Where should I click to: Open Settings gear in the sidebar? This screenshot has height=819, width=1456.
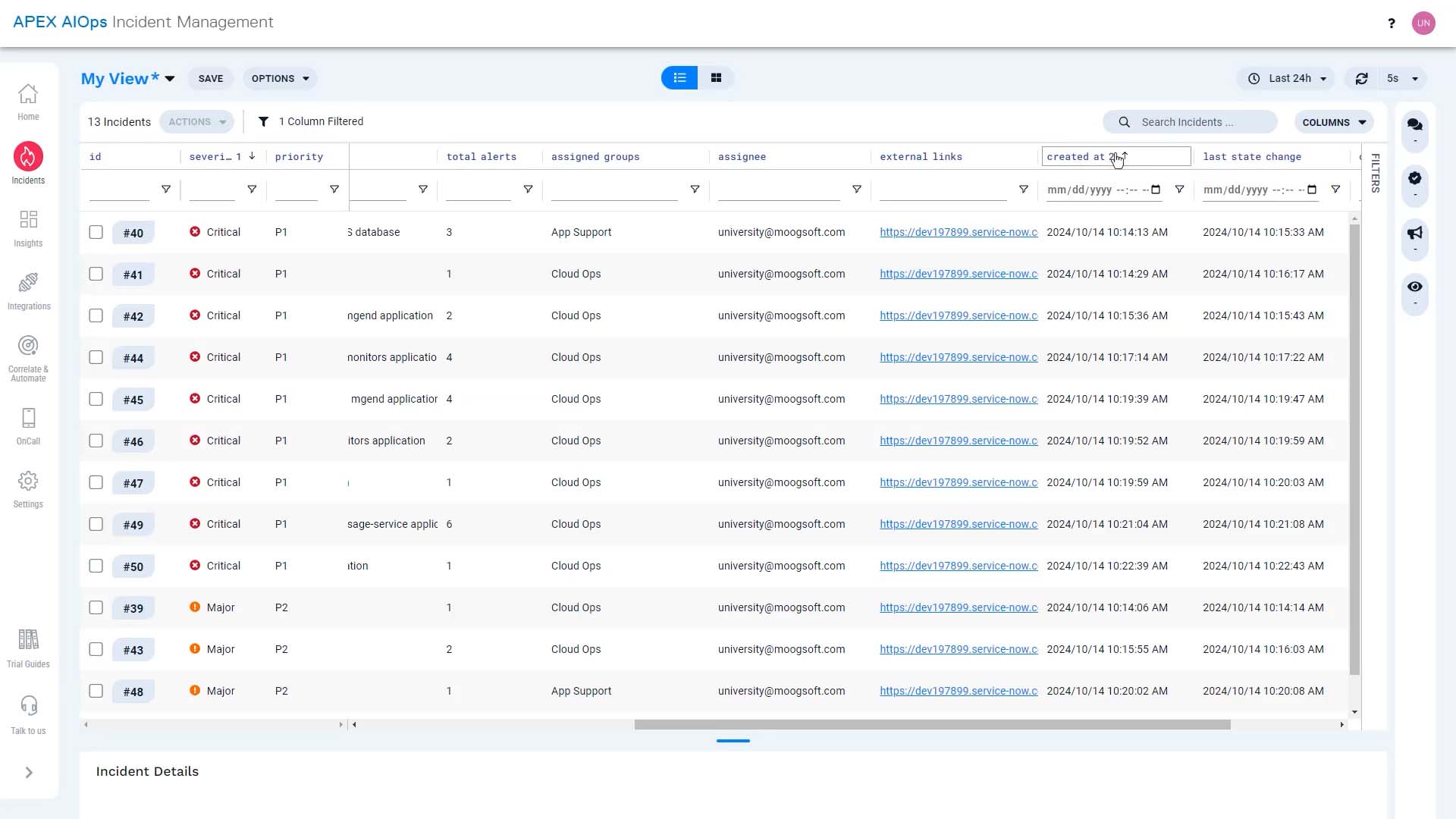click(x=28, y=489)
